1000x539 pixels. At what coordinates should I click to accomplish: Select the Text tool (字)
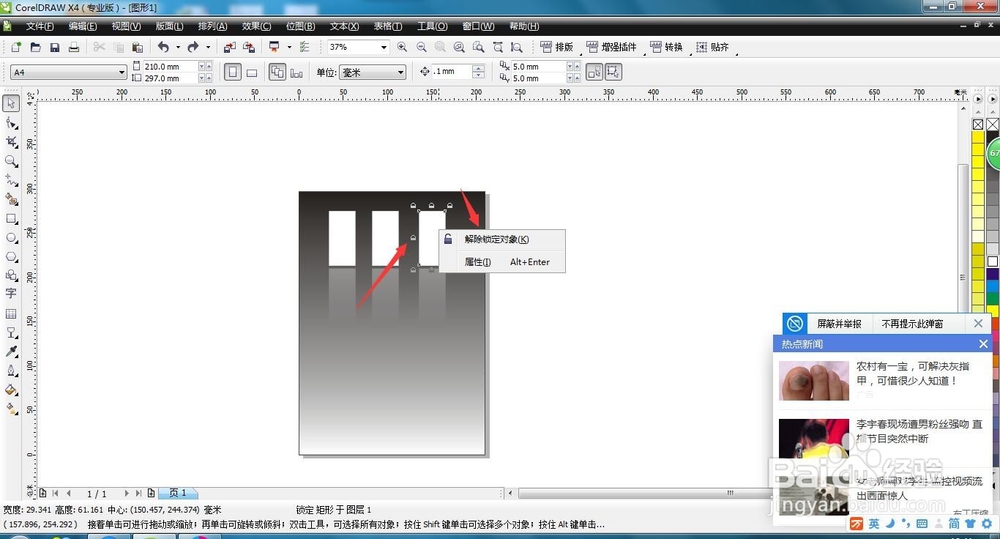11,293
